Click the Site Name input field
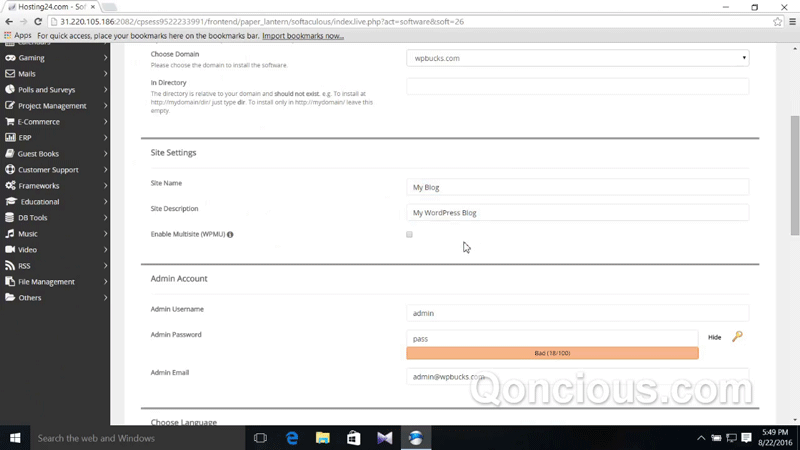This screenshot has width=800, height=450. point(577,187)
